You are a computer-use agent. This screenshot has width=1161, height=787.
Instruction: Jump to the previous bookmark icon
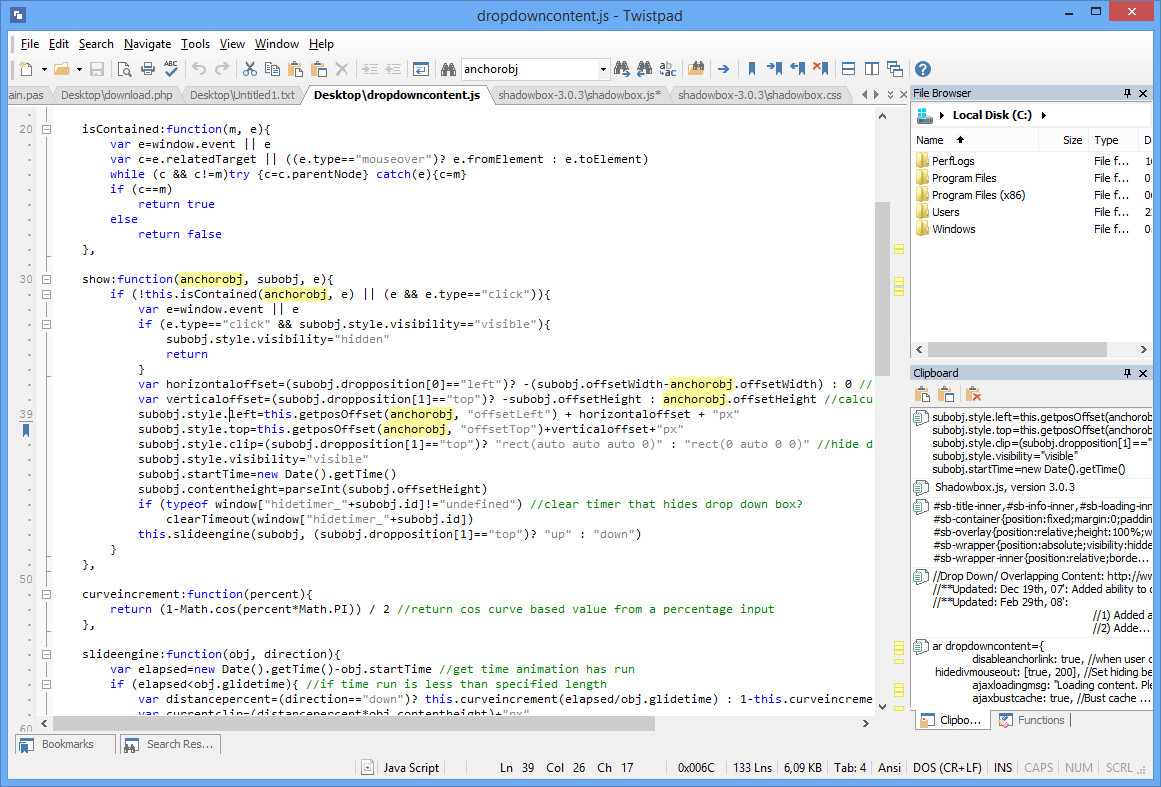797,69
